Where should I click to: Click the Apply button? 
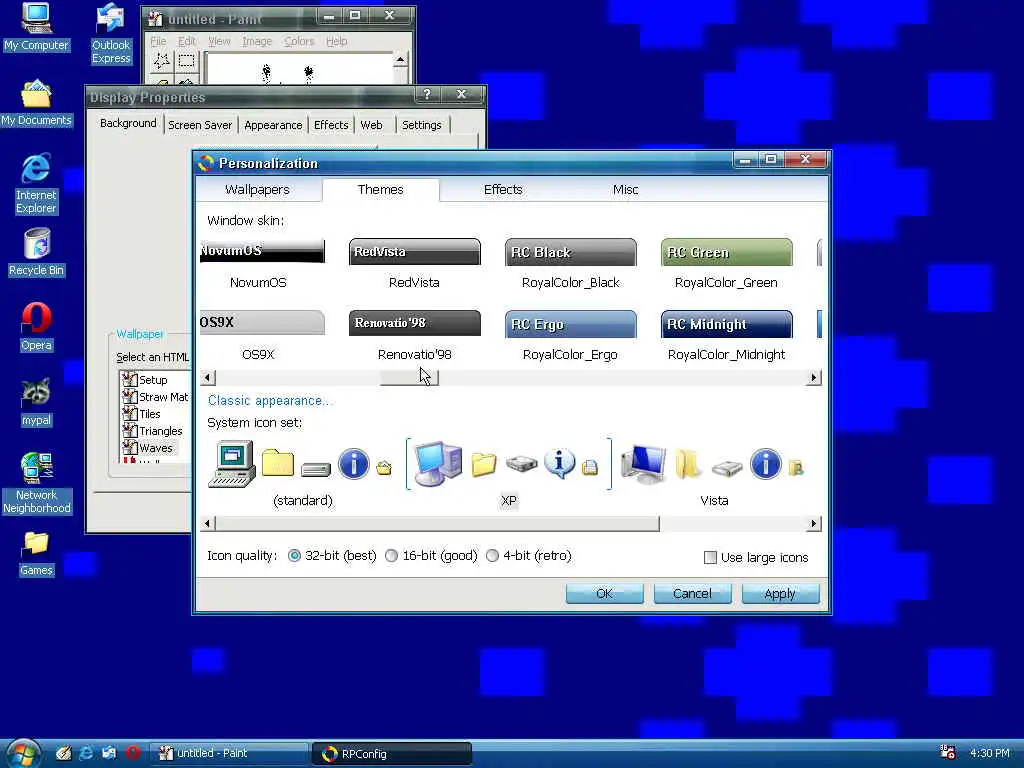[x=780, y=594]
